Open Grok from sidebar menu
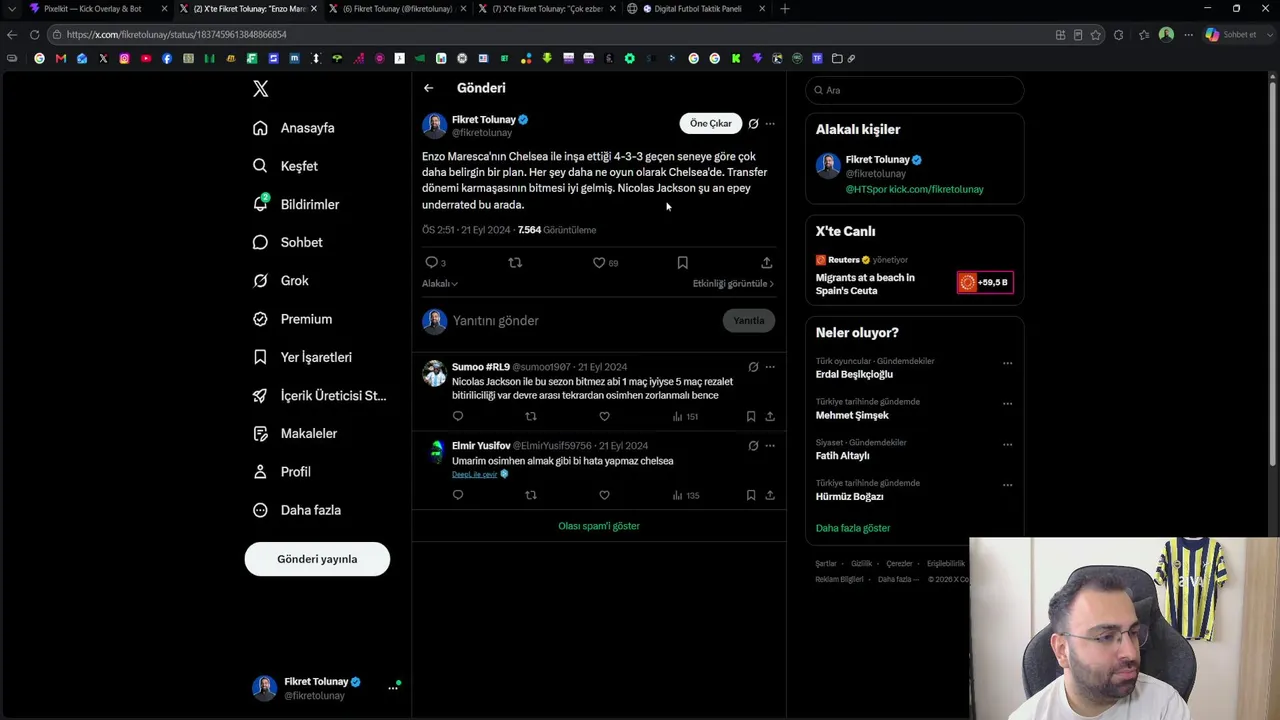 281,281
